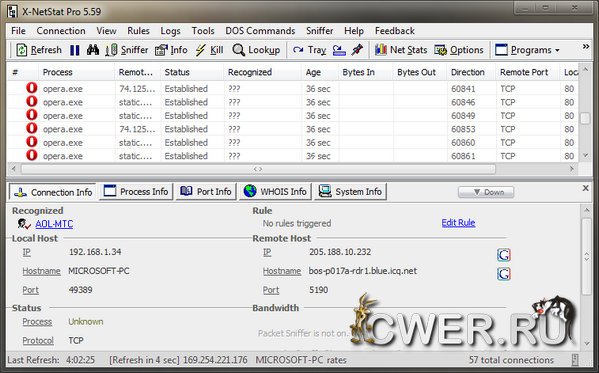Click the Remote Host IP link
The width and height of the screenshot is (599, 373).
(267, 252)
